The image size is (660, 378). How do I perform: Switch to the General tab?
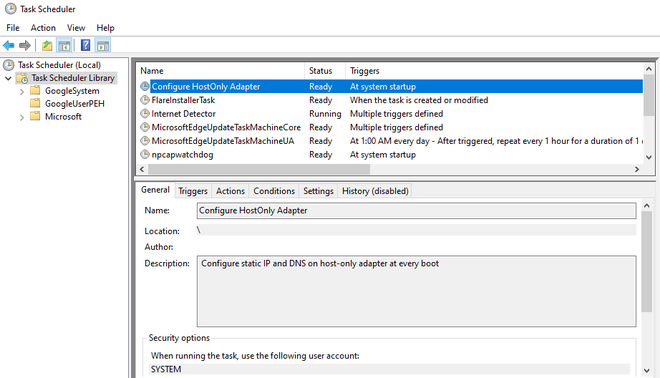(x=155, y=190)
